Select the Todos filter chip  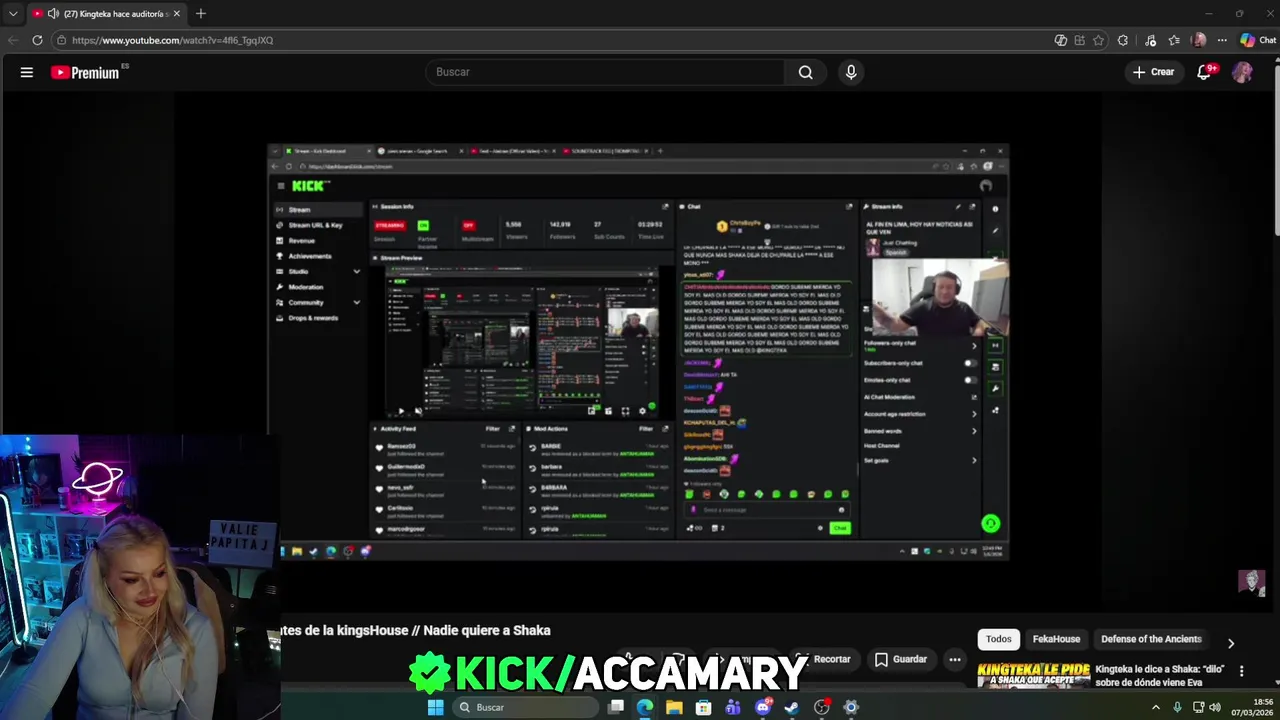[998, 639]
